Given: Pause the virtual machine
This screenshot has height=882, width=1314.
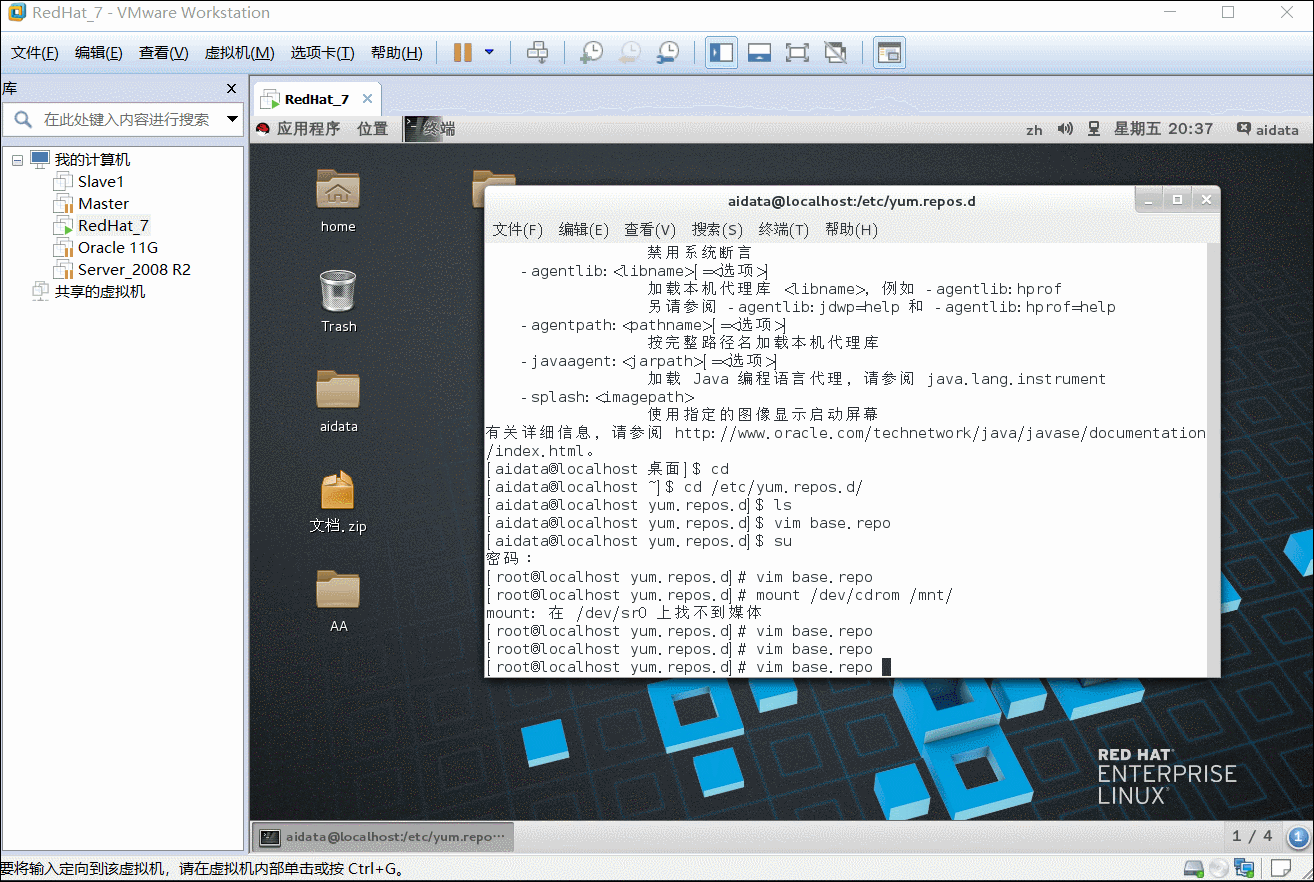Looking at the screenshot, I should (462, 53).
